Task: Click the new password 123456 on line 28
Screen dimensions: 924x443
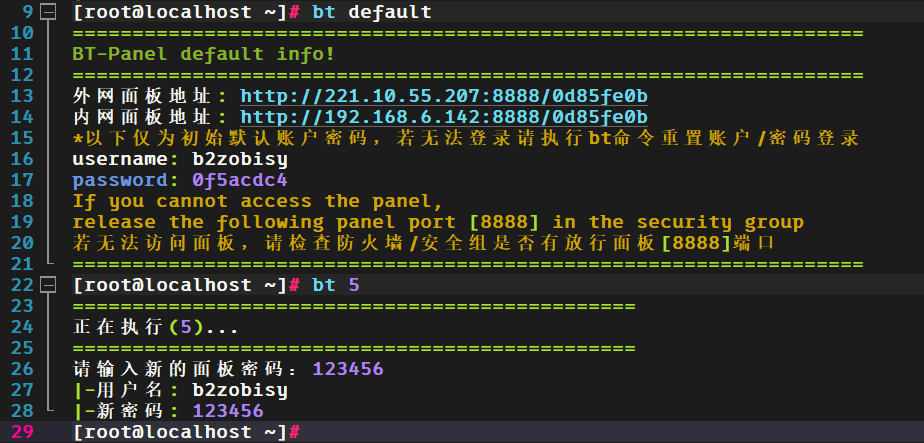Action: 228,411
